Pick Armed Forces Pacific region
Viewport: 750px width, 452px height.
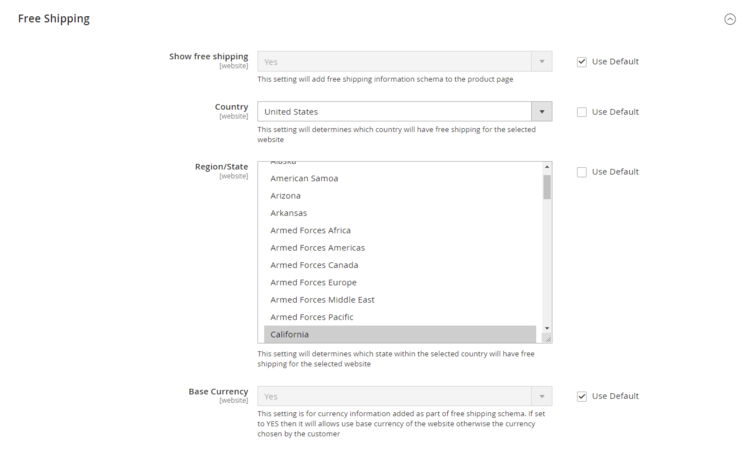coord(310,317)
